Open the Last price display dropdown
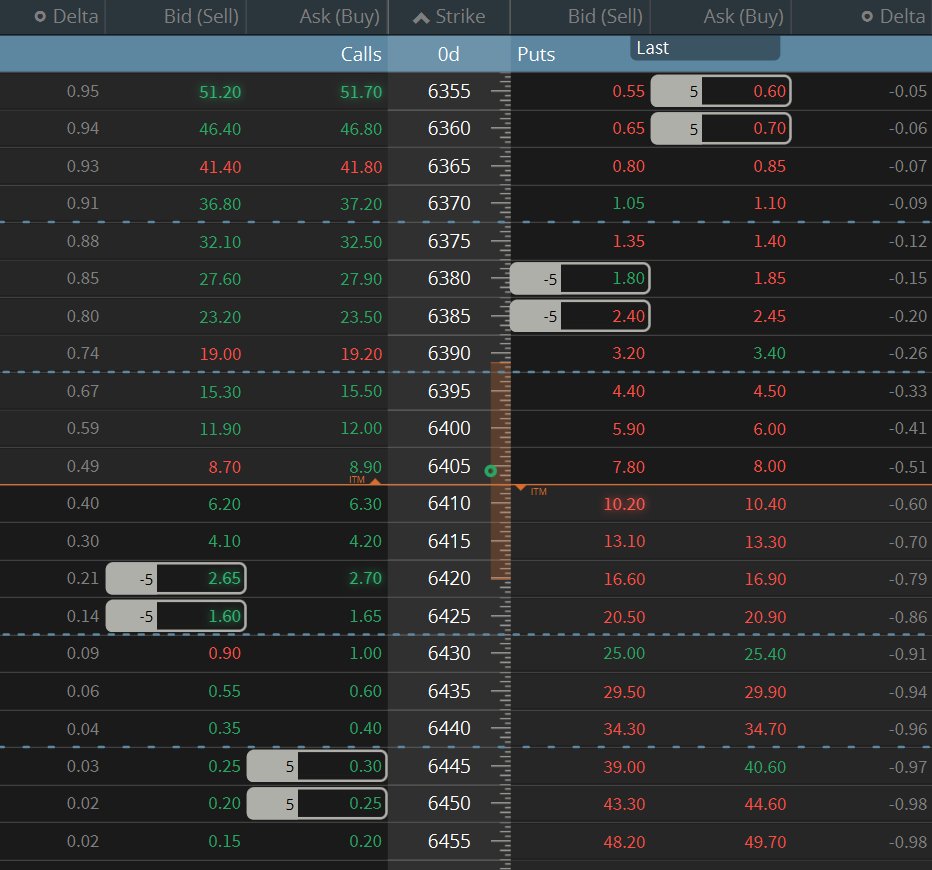 [704, 47]
